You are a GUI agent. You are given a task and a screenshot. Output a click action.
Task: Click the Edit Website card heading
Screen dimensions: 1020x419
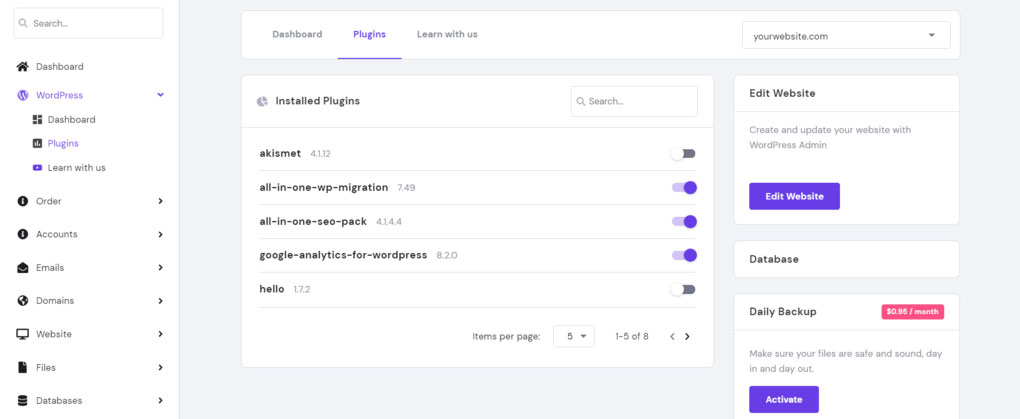782,93
